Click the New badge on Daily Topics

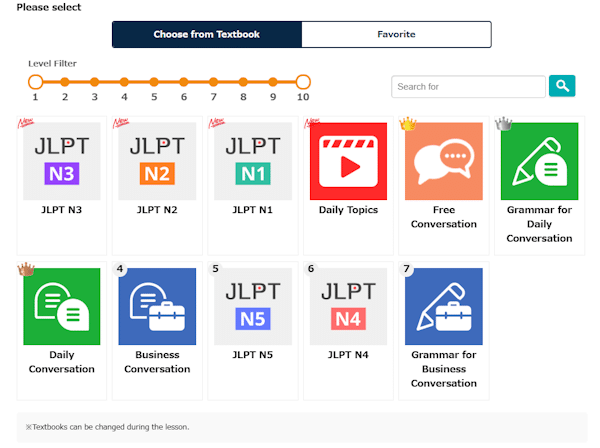312,123
